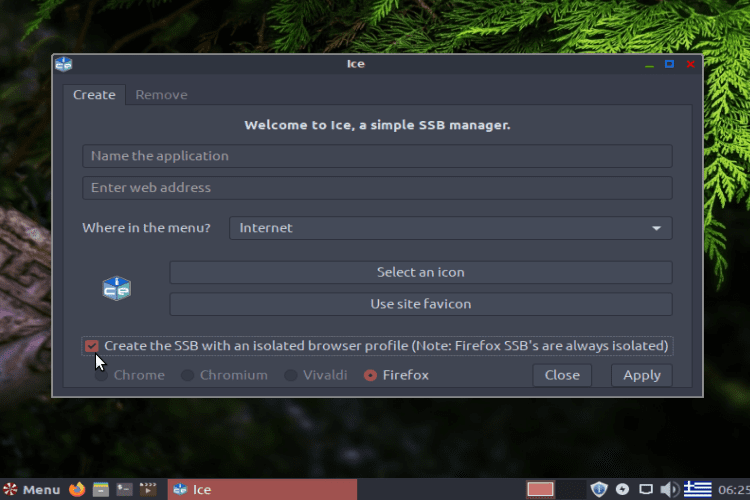Open the media player taskbar icon
Viewport: 750px width, 500px height.
click(148, 489)
